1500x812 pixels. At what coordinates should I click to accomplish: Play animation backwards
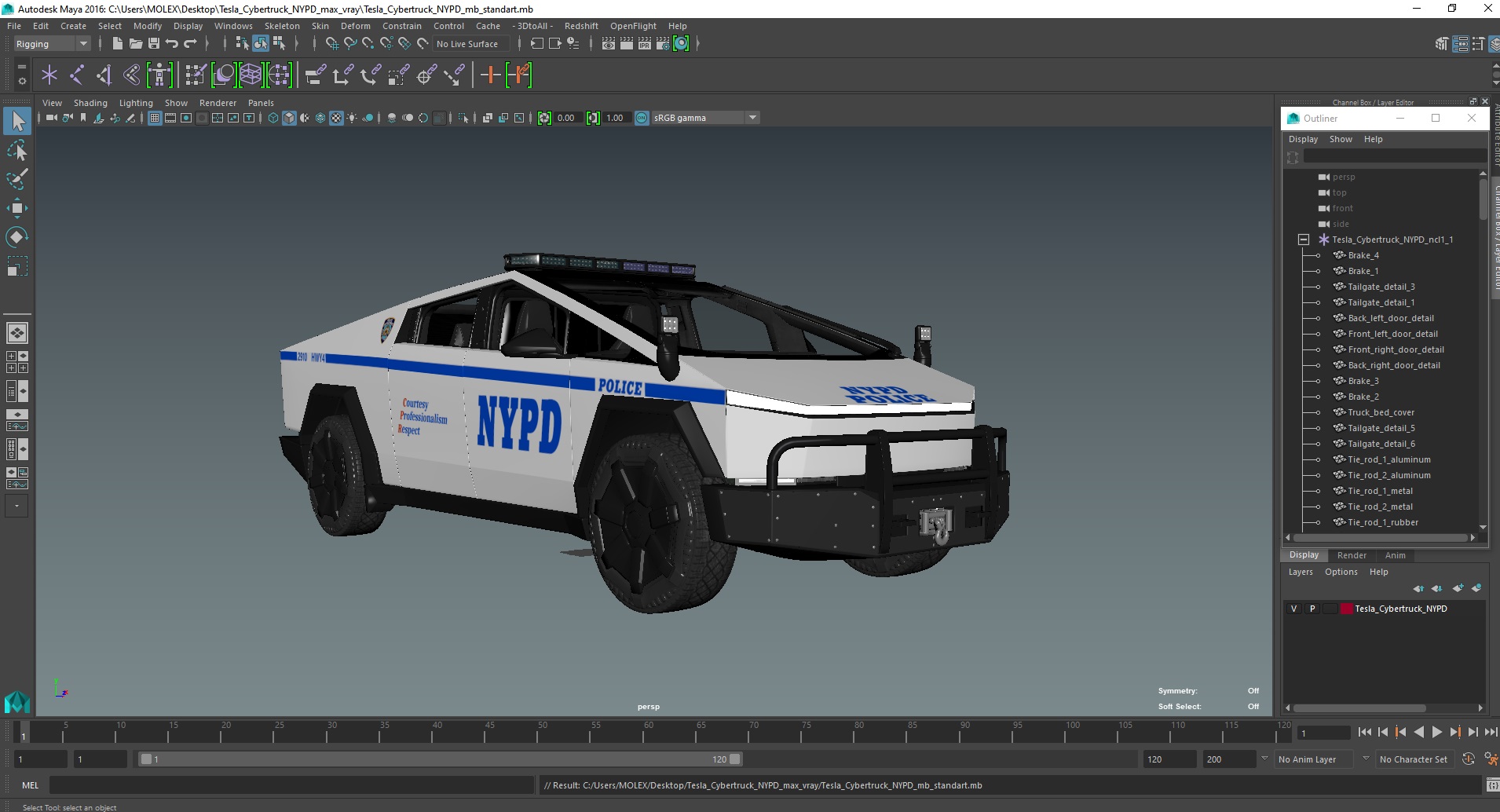coord(1418,732)
